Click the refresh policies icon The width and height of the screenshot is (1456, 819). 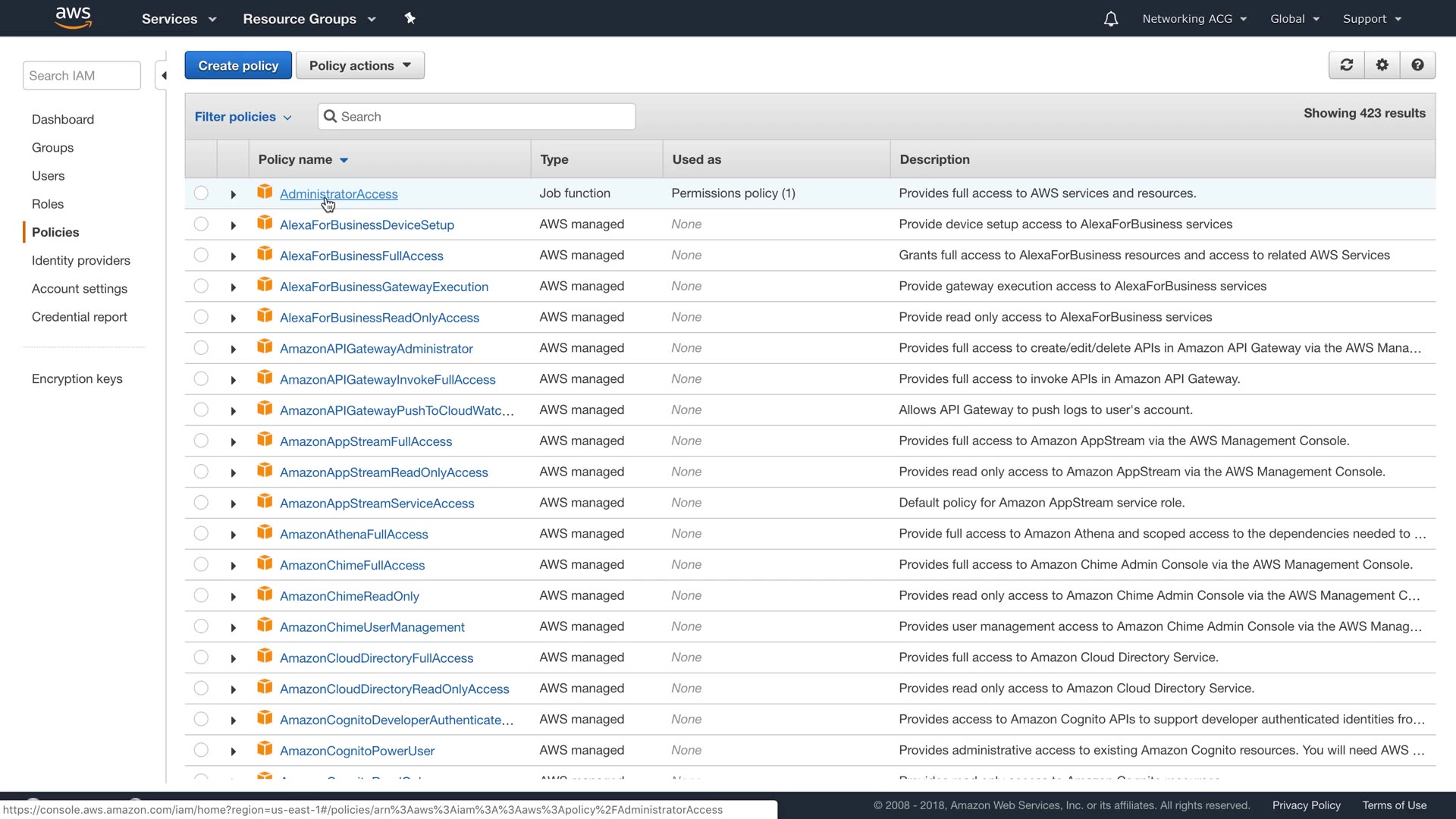pos(1347,65)
